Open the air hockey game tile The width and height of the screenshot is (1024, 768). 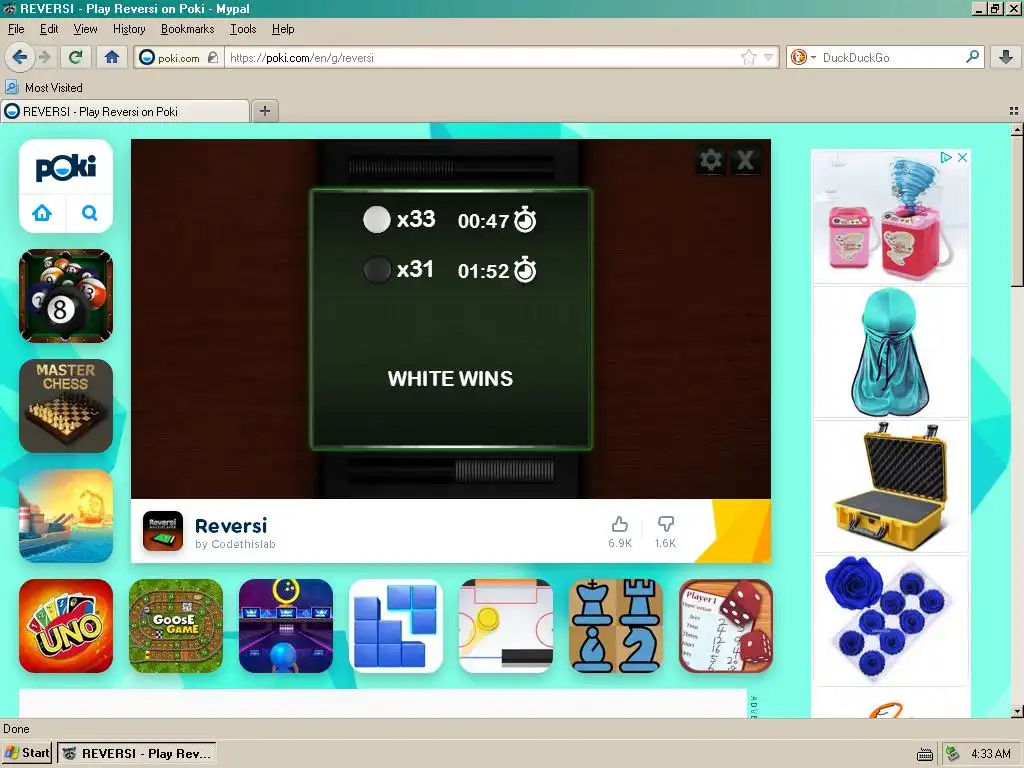[506, 626]
